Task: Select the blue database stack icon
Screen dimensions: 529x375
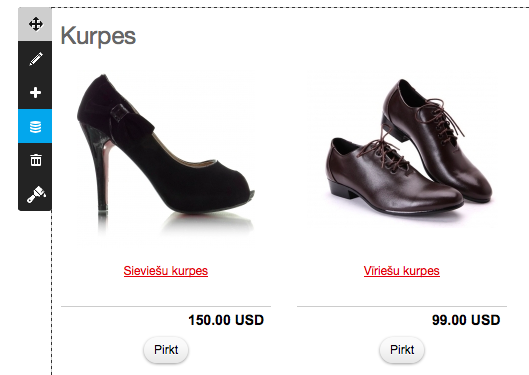Action: click(35, 126)
